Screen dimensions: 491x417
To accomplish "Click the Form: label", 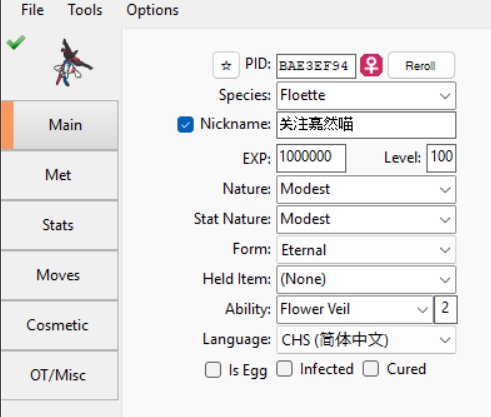I will [252, 249].
